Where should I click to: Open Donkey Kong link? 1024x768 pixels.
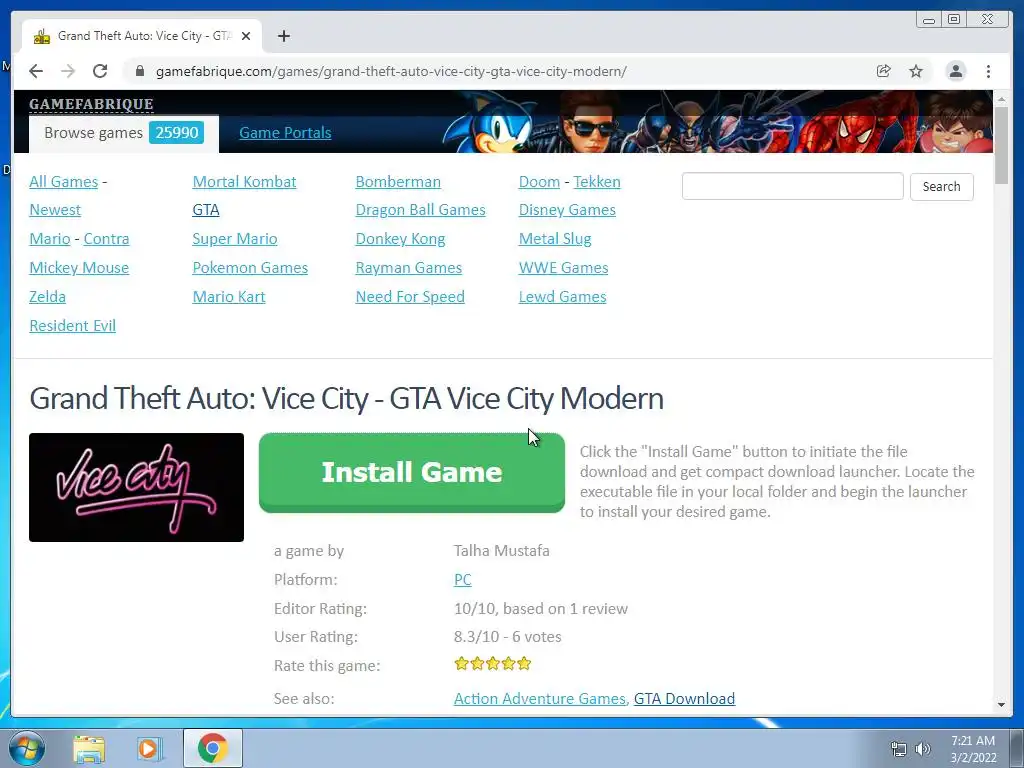400,239
